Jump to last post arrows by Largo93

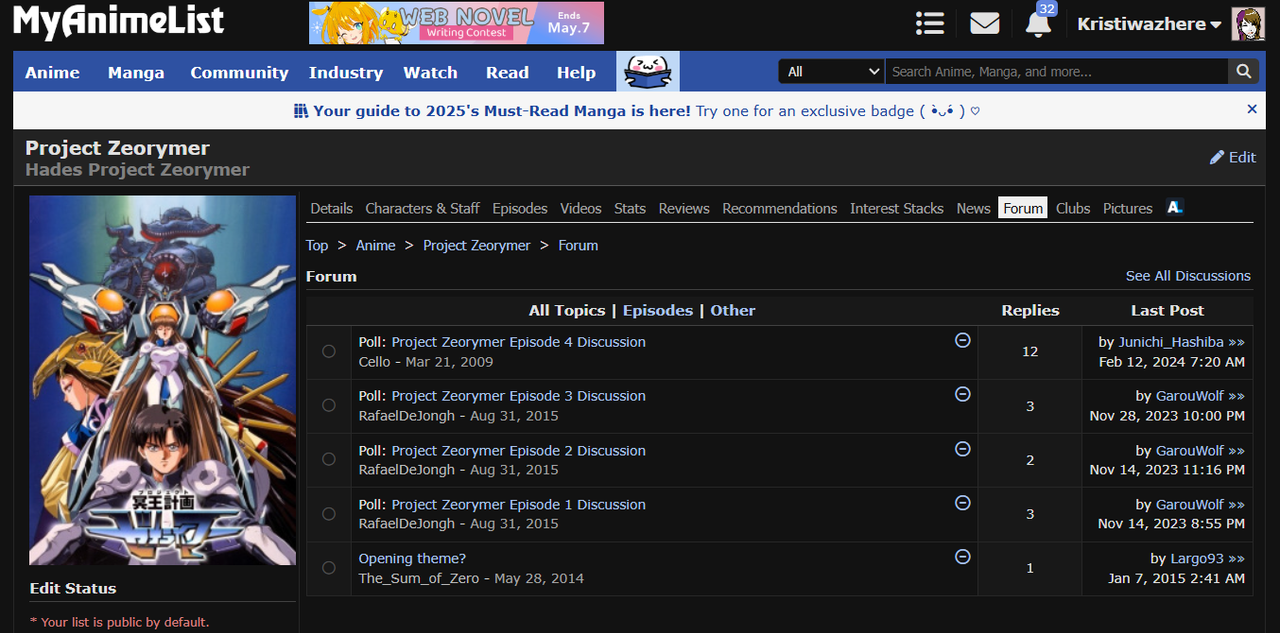click(1237, 559)
